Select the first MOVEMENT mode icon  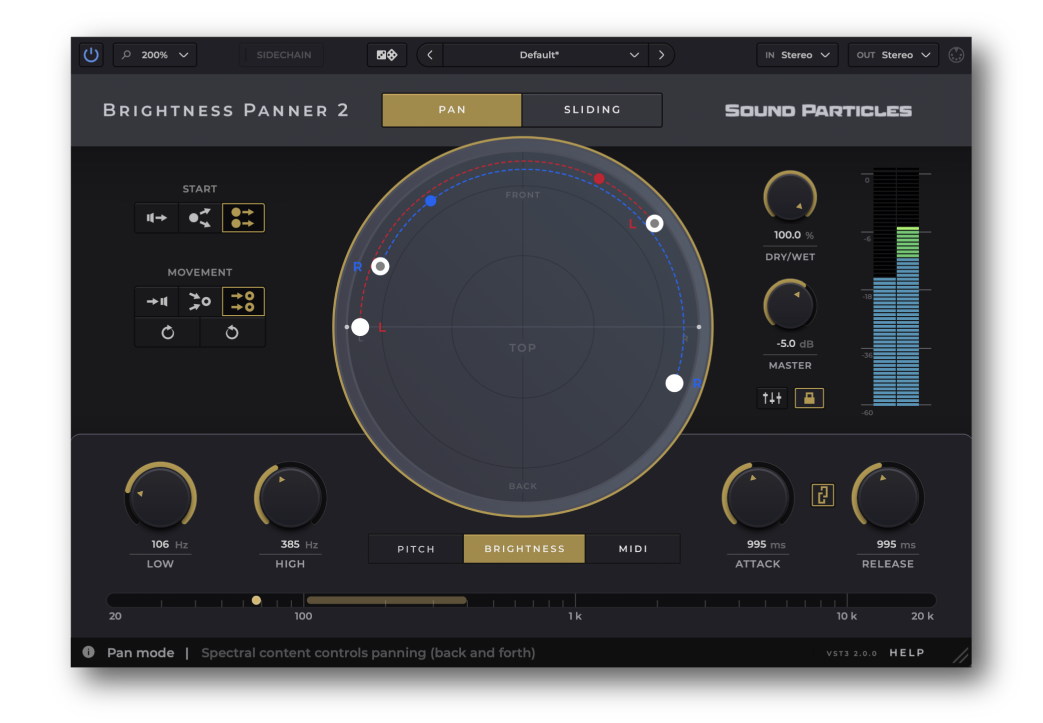pyautogui.click(x=156, y=301)
